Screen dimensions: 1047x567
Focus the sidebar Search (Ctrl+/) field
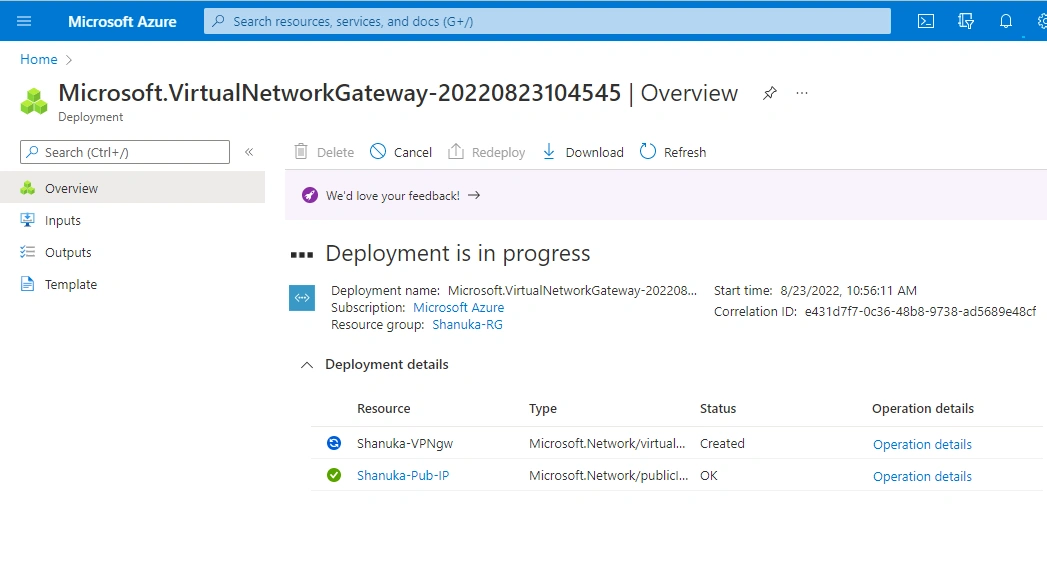tap(125, 152)
